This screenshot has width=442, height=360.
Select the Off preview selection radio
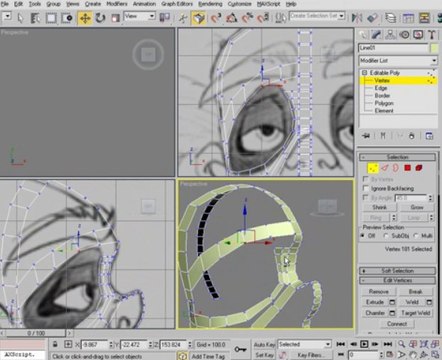coord(363,236)
